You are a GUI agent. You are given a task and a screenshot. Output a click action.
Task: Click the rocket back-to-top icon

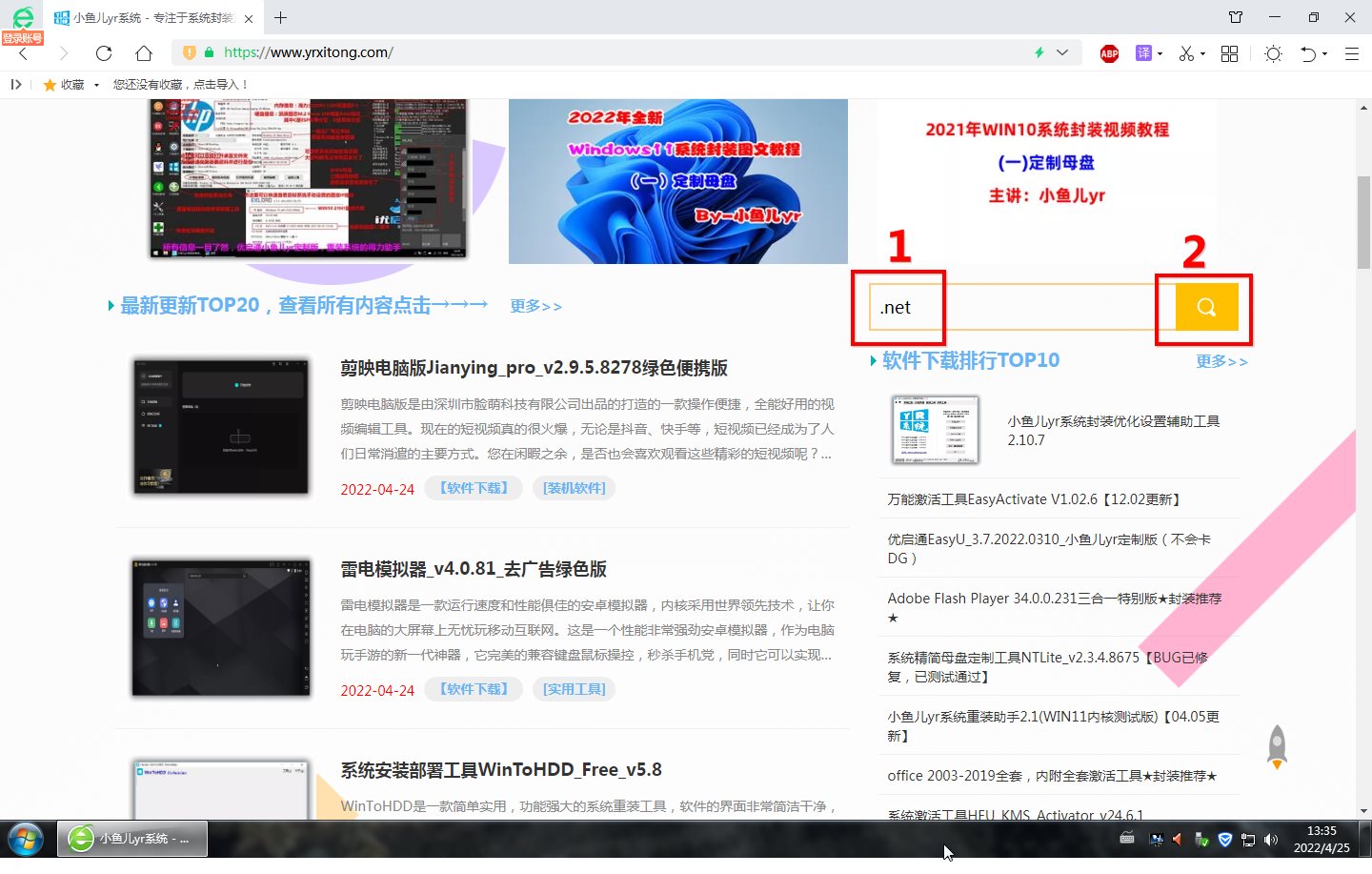click(1277, 746)
